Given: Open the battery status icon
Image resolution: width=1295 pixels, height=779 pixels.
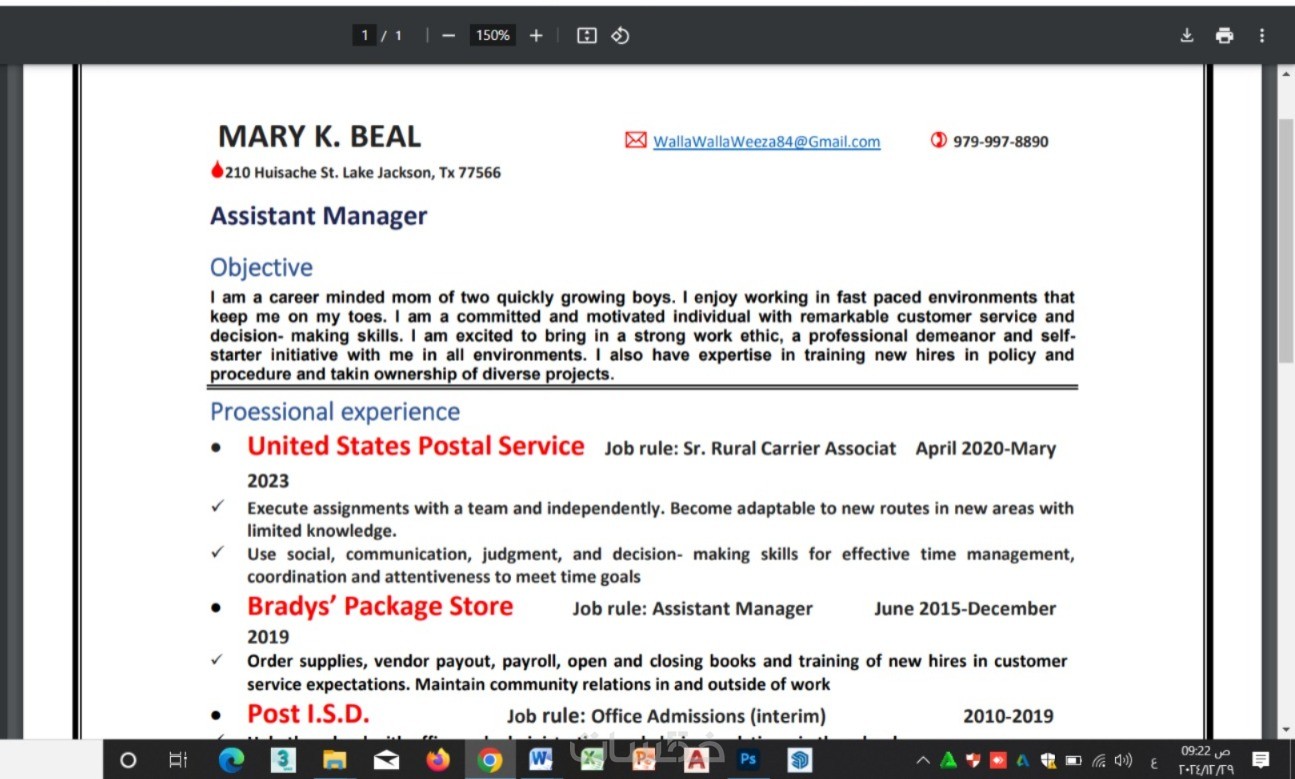Looking at the screenshot, I should [1074, 760].
